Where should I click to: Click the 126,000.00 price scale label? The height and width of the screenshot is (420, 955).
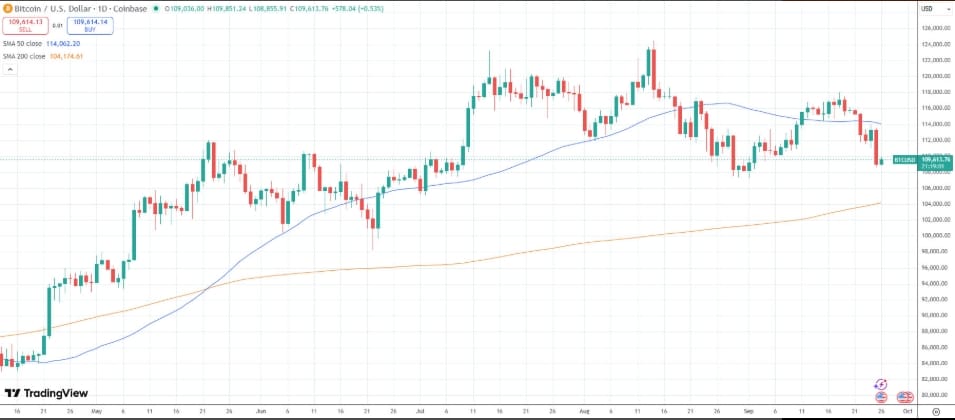pos(935,28)
